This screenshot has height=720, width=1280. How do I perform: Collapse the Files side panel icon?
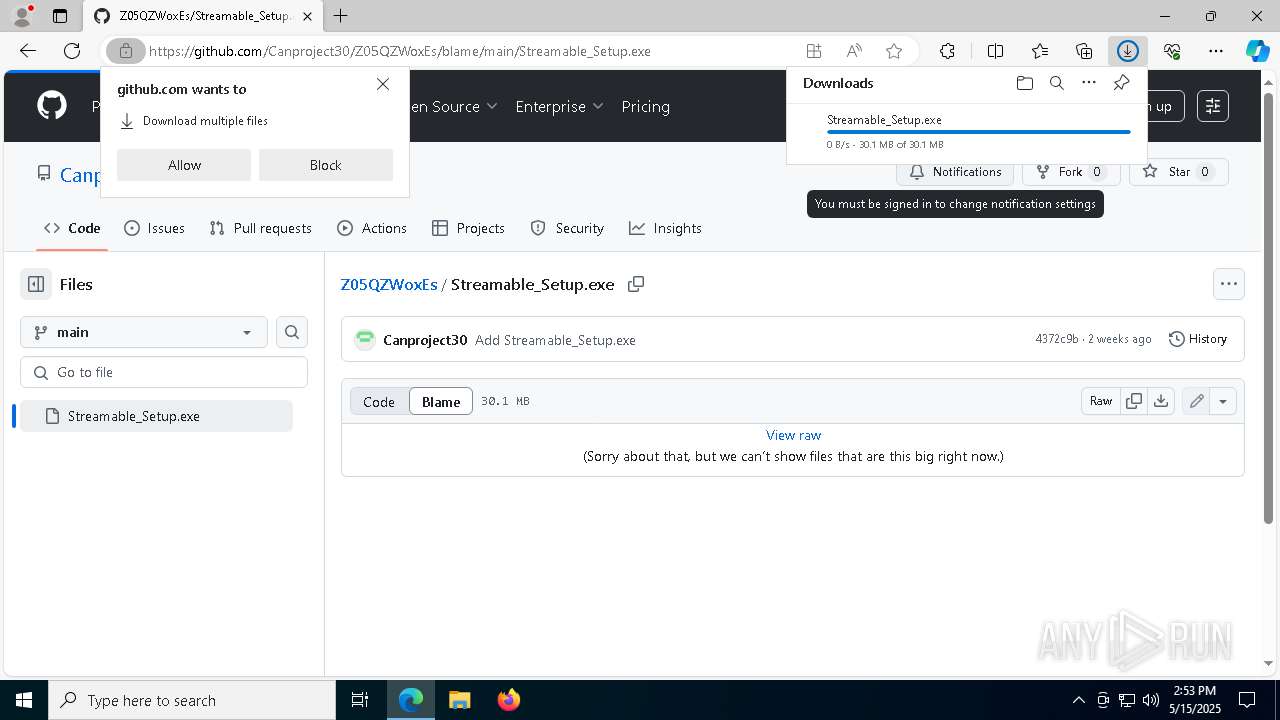coord(36,284)
